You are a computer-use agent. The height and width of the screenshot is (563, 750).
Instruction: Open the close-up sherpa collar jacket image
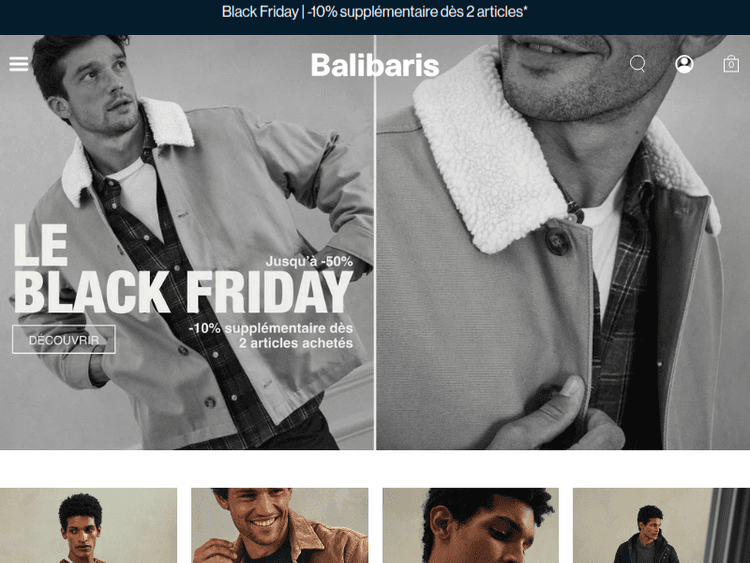tap(563, 242)
